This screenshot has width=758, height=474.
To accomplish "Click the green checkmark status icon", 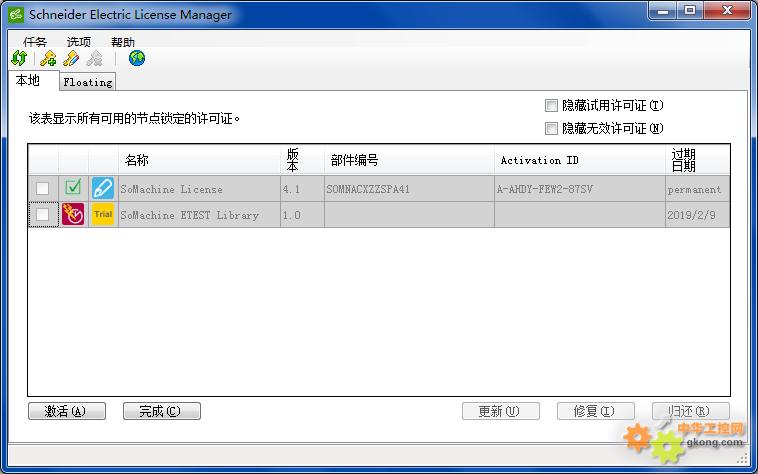I will (x=73, y=188).
